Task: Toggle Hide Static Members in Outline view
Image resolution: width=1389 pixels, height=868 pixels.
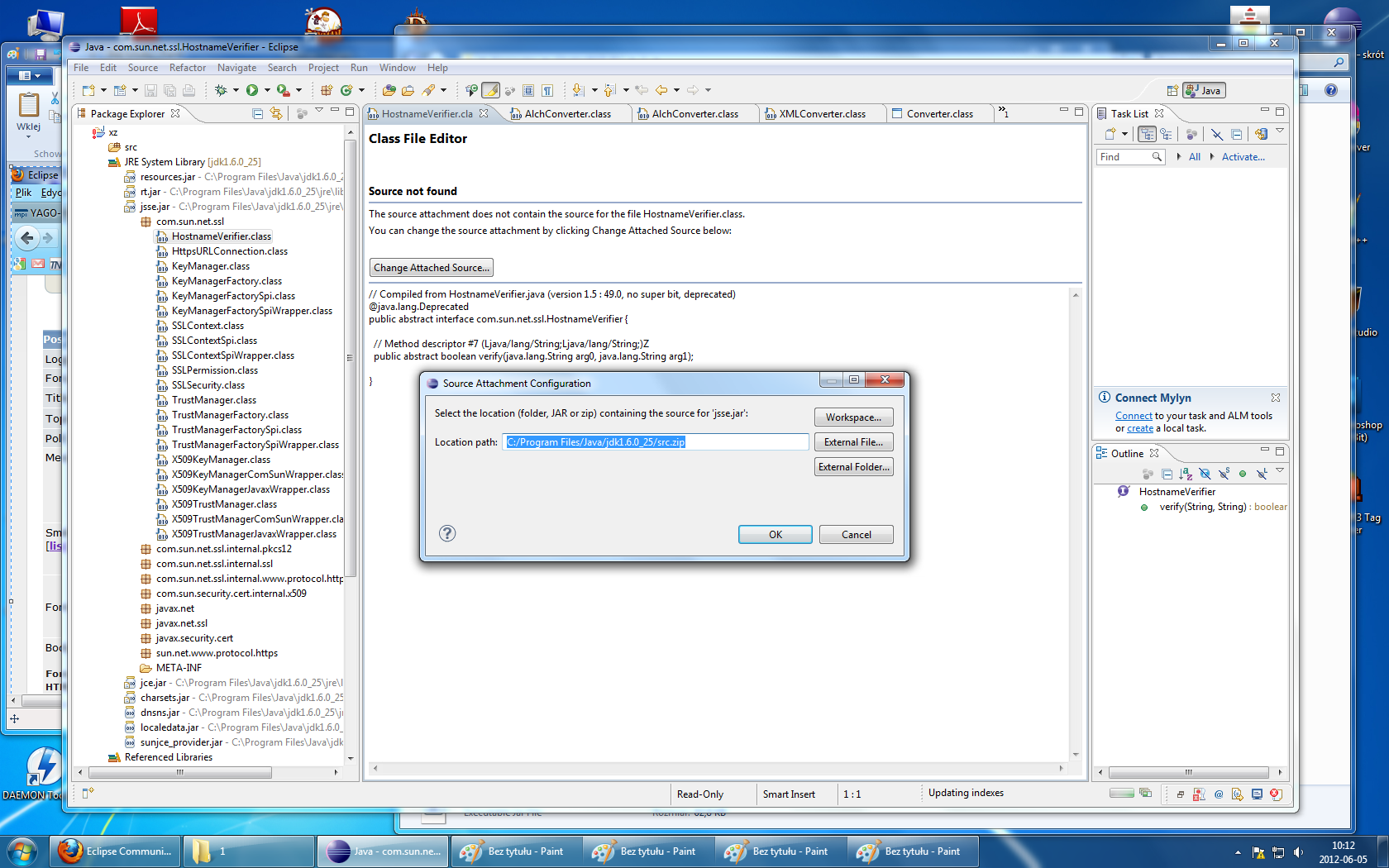Action: [x=1224, y=474]
